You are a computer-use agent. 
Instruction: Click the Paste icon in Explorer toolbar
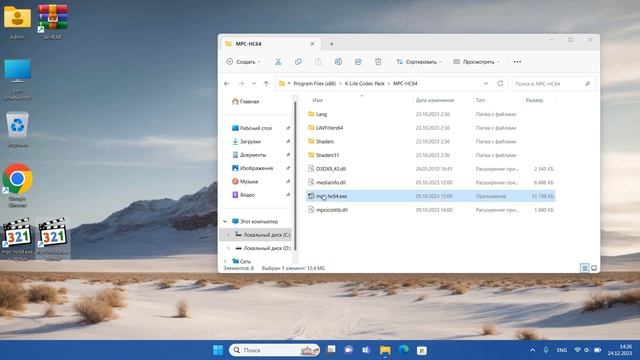(x=318, y=62)
